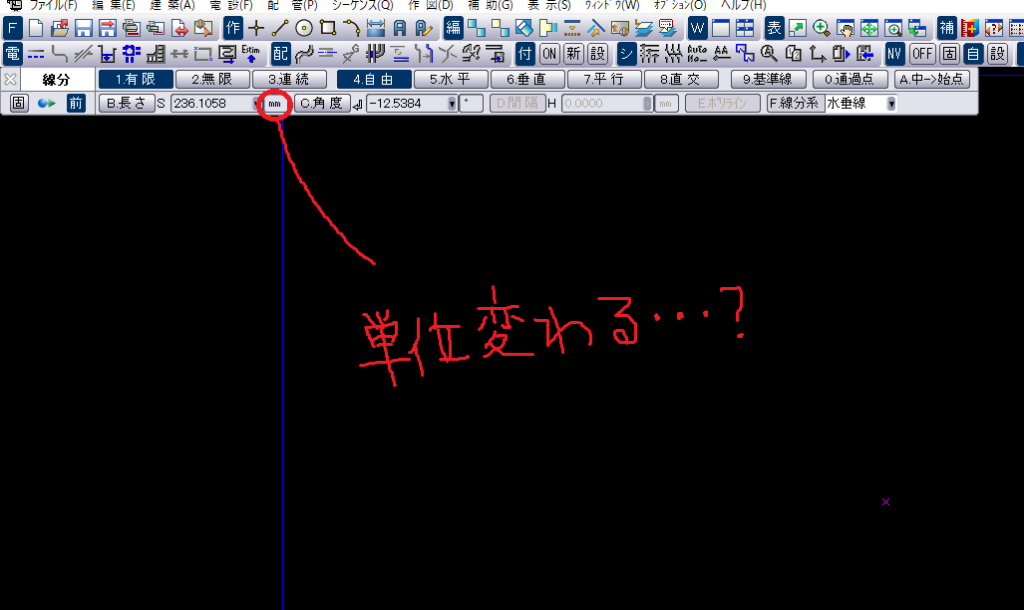Image resolution: width=1024 pixels, height=610 pixels.
Task: Switch to the 電 electrical toolbar mode
Action: point(12,54)
